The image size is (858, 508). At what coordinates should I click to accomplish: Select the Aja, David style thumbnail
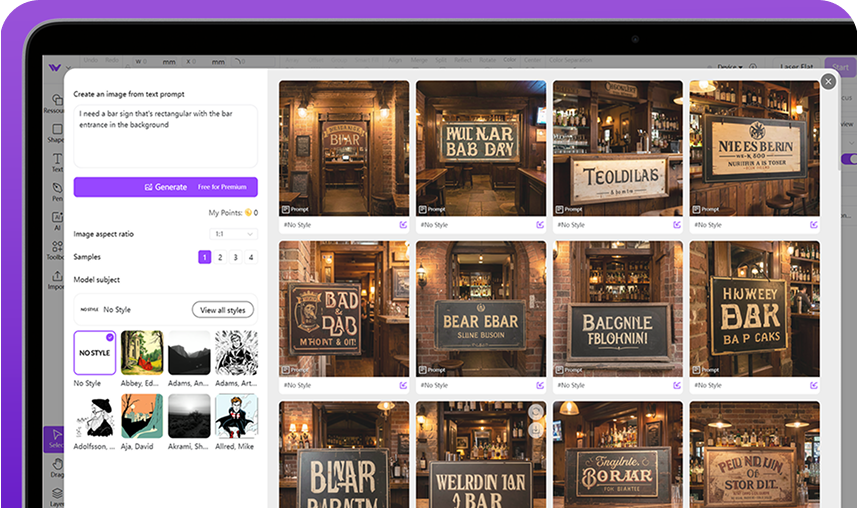142,416
